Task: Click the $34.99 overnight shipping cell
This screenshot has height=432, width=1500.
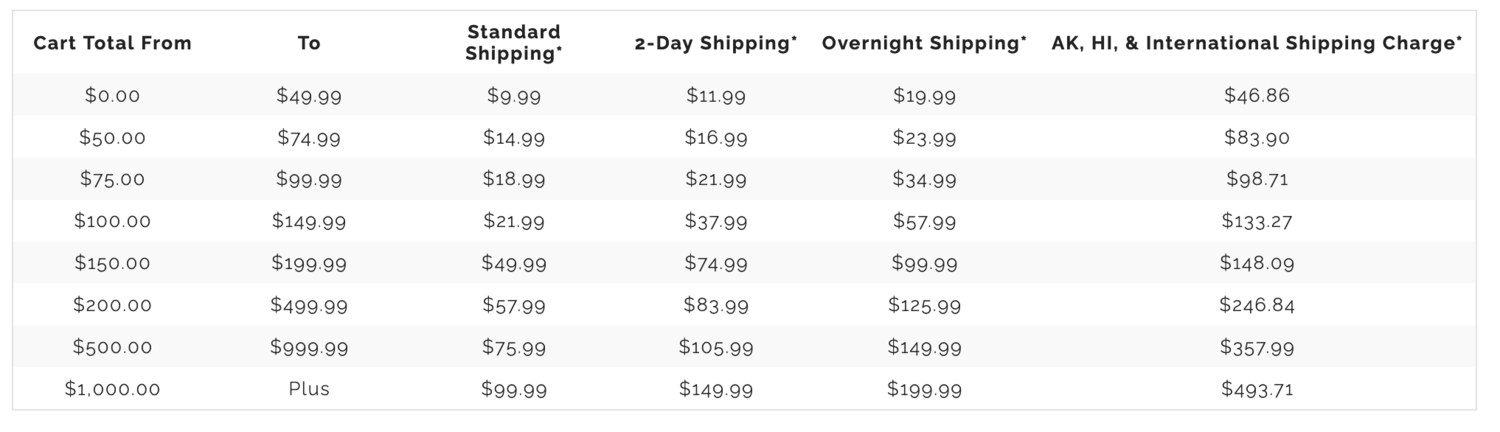Action: (x=924, y=180)
